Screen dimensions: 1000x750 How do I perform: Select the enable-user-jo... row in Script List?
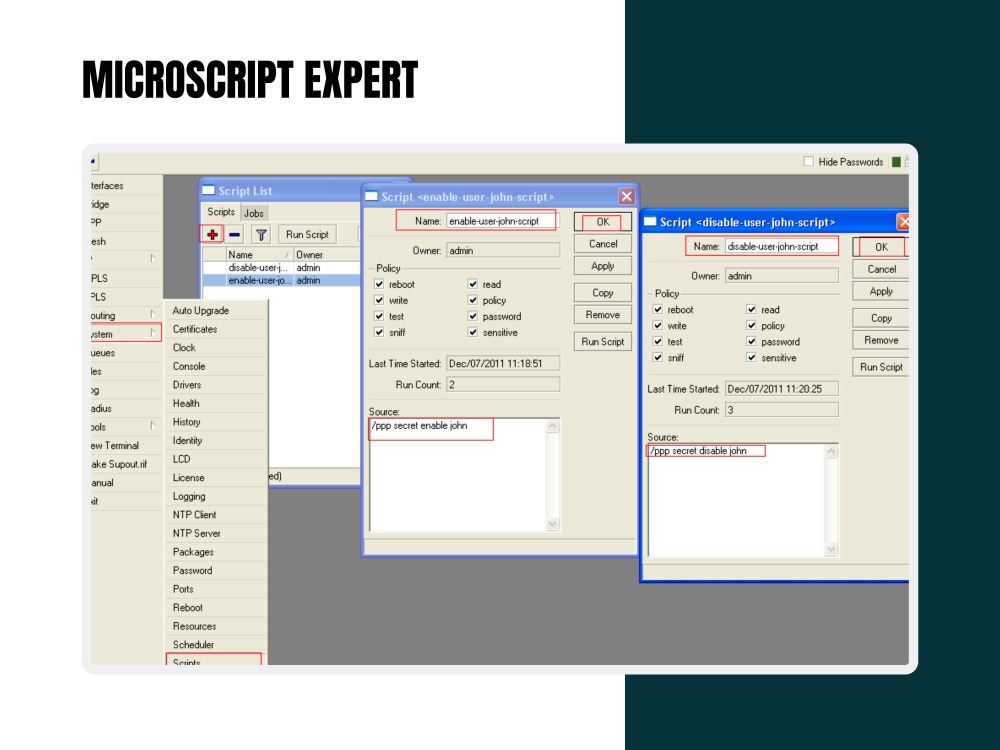(x=281, y=280)
